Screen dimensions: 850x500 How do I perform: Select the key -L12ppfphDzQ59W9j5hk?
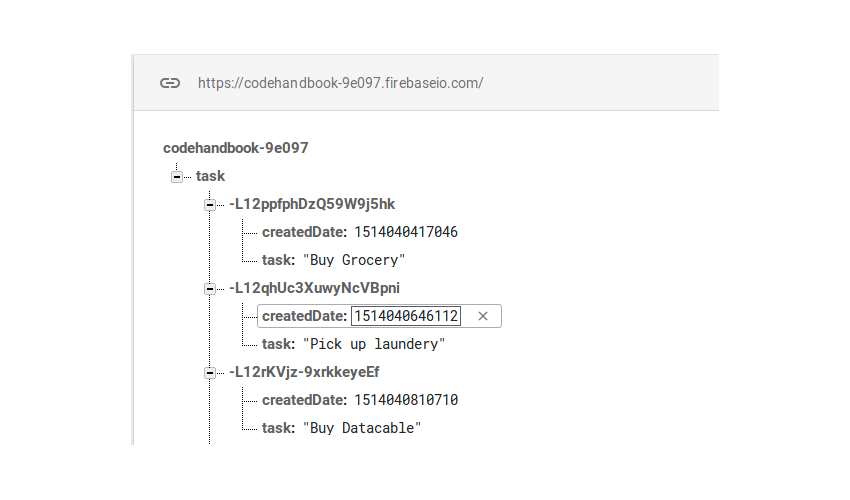[312, 204]
